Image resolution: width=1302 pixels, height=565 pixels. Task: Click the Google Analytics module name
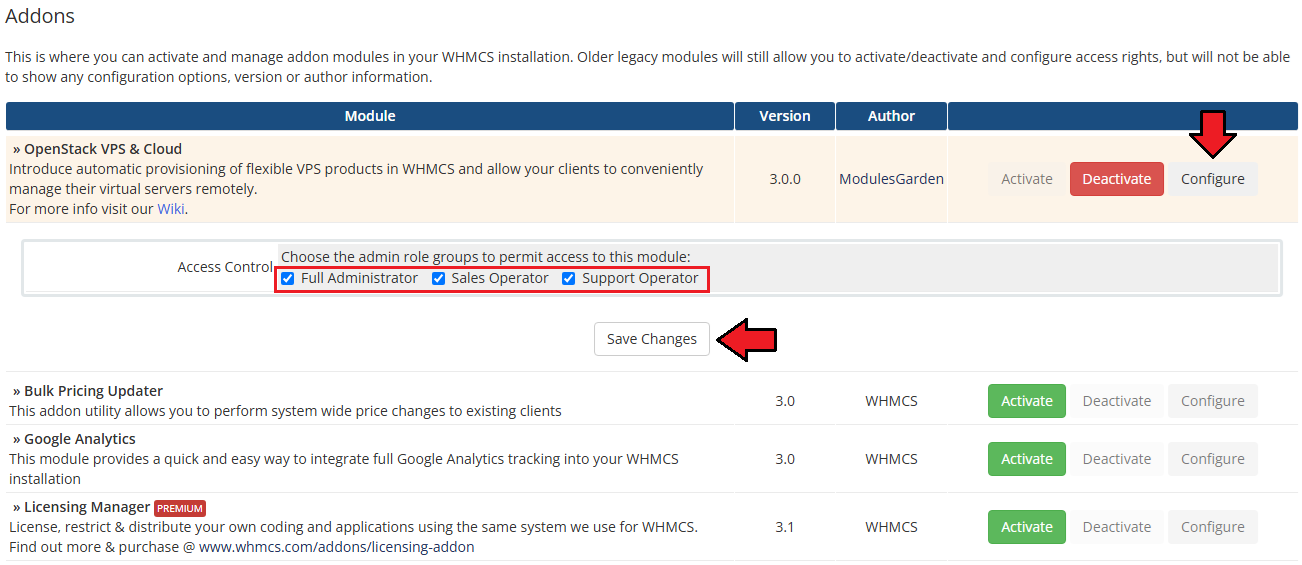click(x=79, y=439)
